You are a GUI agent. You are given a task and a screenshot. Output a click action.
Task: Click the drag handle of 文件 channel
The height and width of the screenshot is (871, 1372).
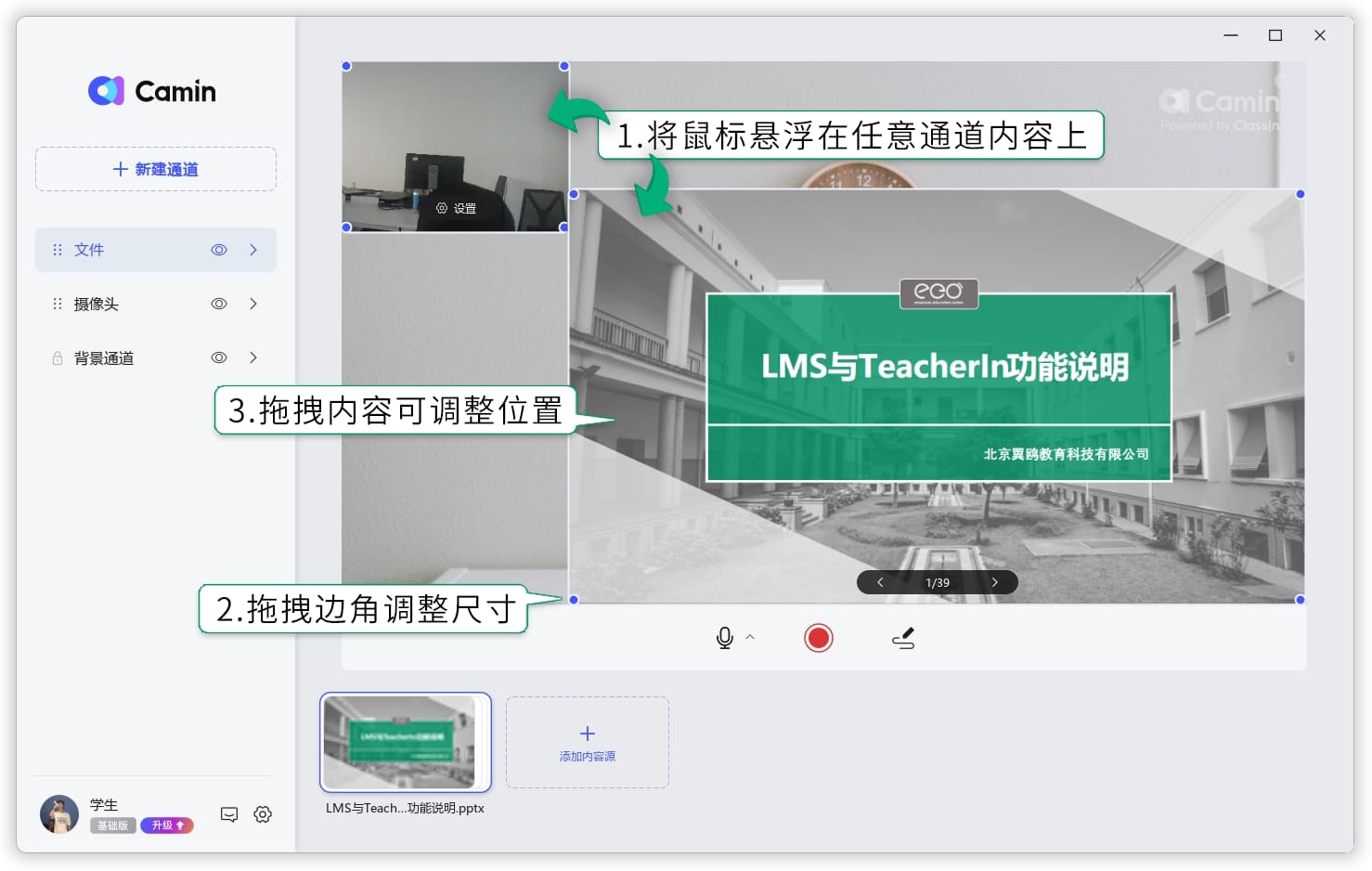tap(58, 250)
